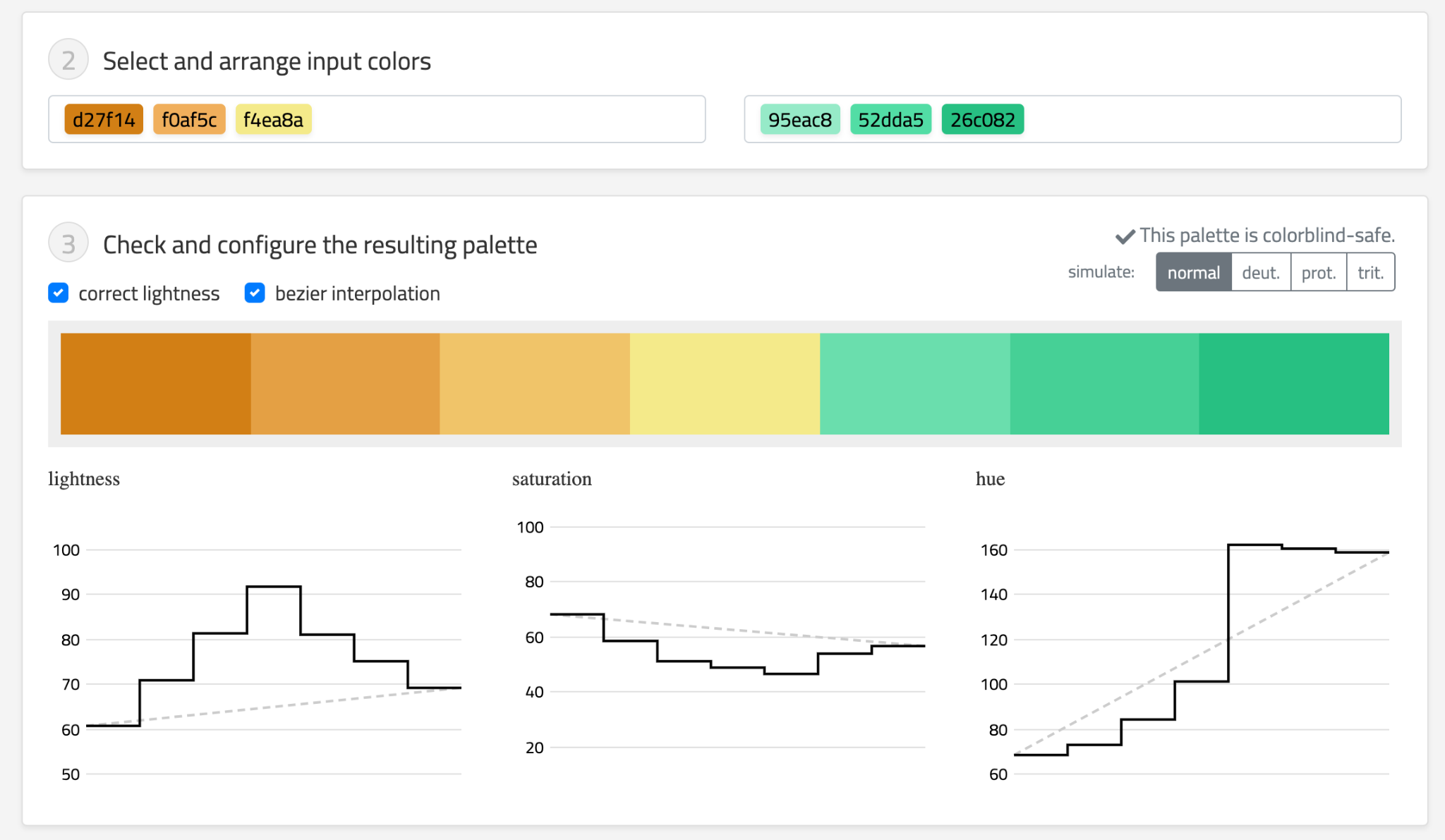Click the f4ea8a input color chip

coord(273,119)
